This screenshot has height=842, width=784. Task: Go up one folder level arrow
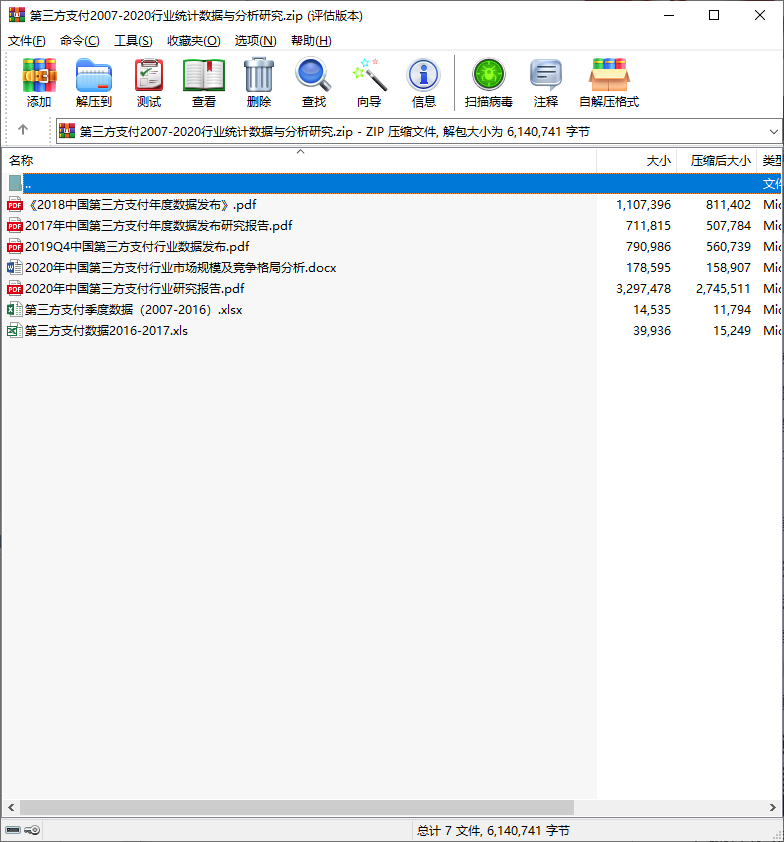(x=23, y=129)
